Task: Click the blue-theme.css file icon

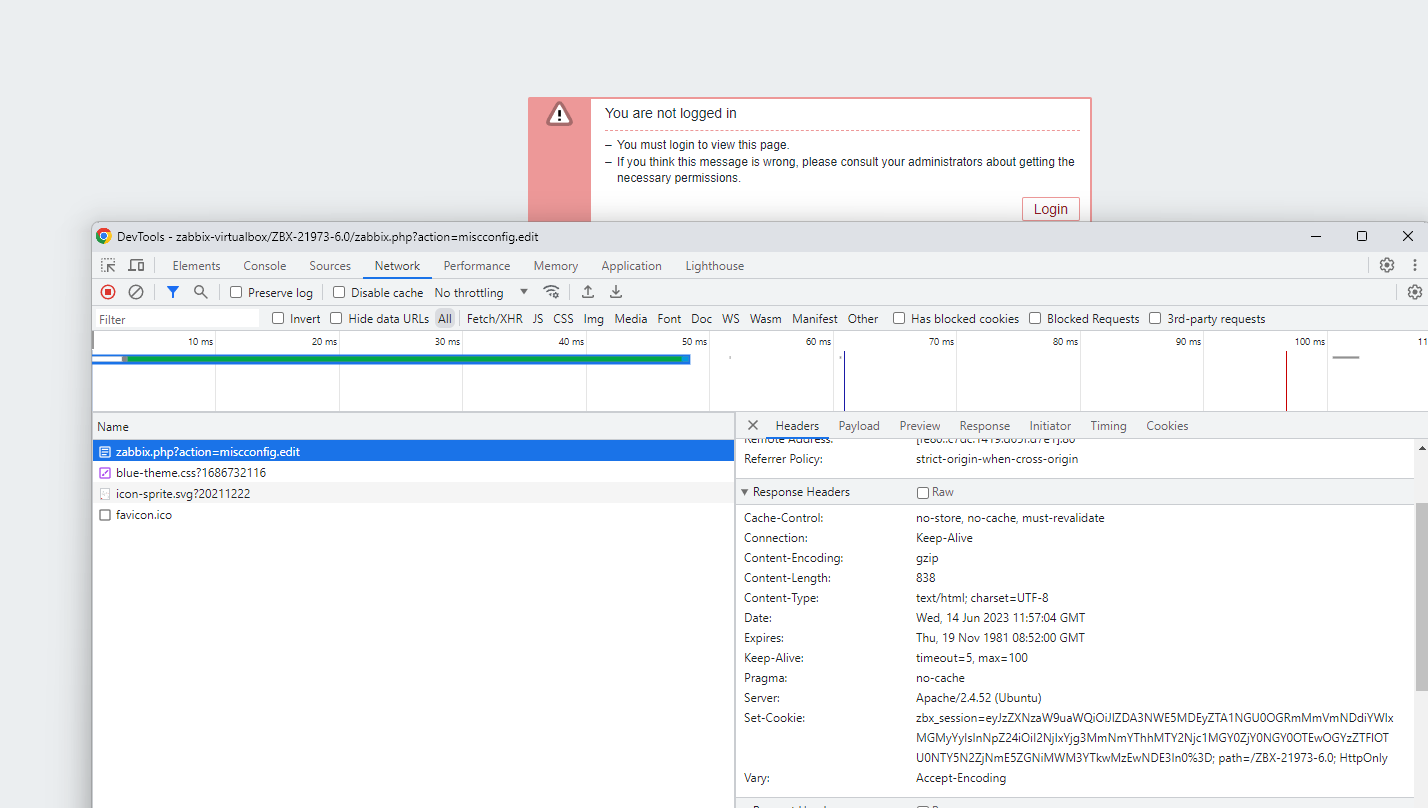Action: (105, 473)
